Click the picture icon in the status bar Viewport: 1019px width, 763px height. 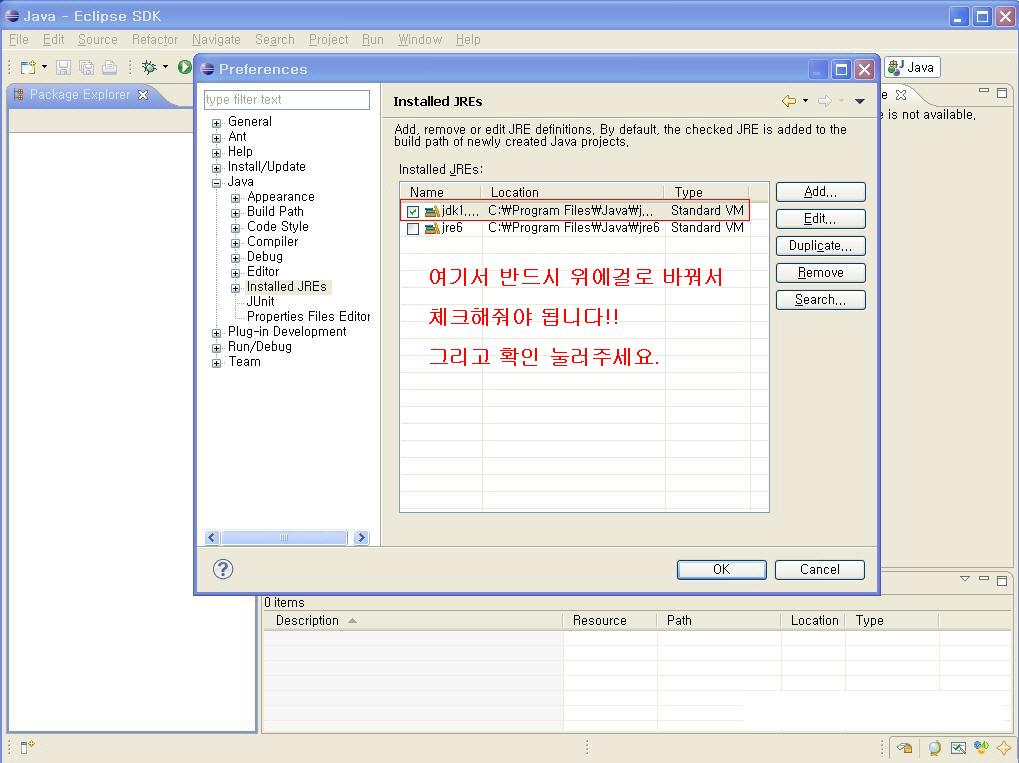pyautogui.click(x=958, y=748)
